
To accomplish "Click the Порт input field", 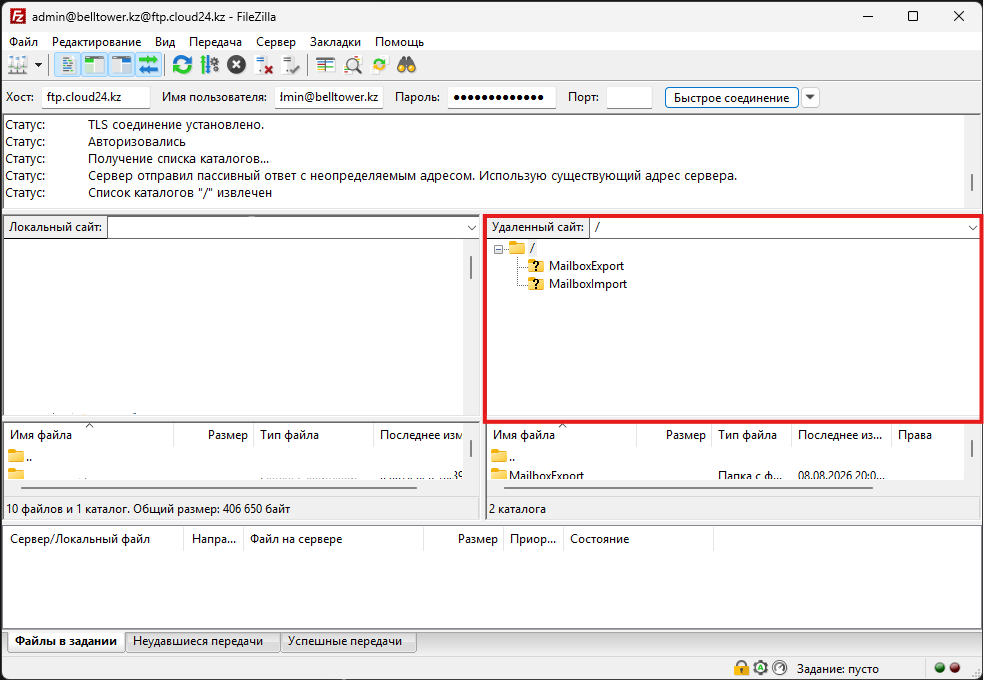I will coord(629,97).
